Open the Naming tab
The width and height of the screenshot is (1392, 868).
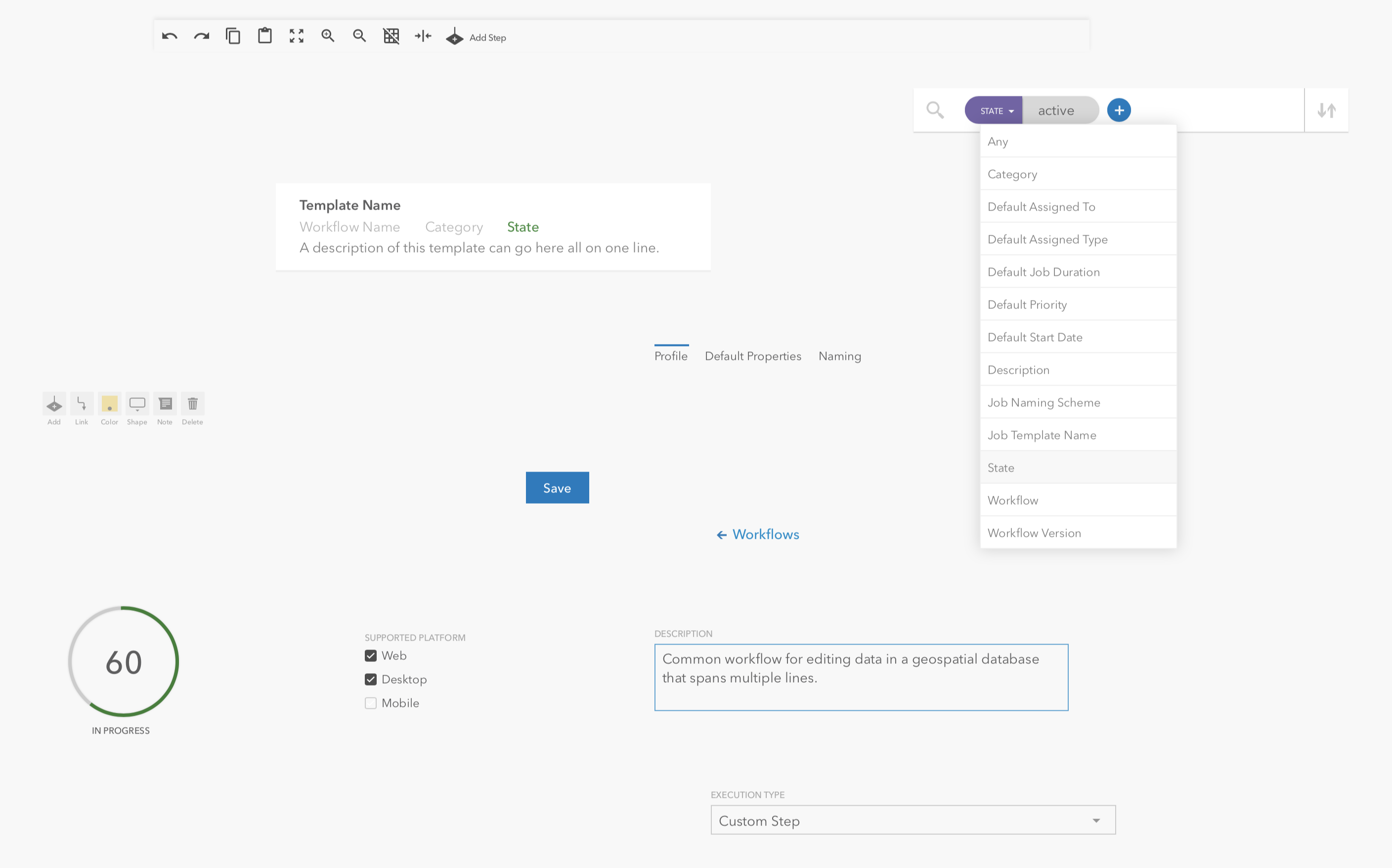839,356
